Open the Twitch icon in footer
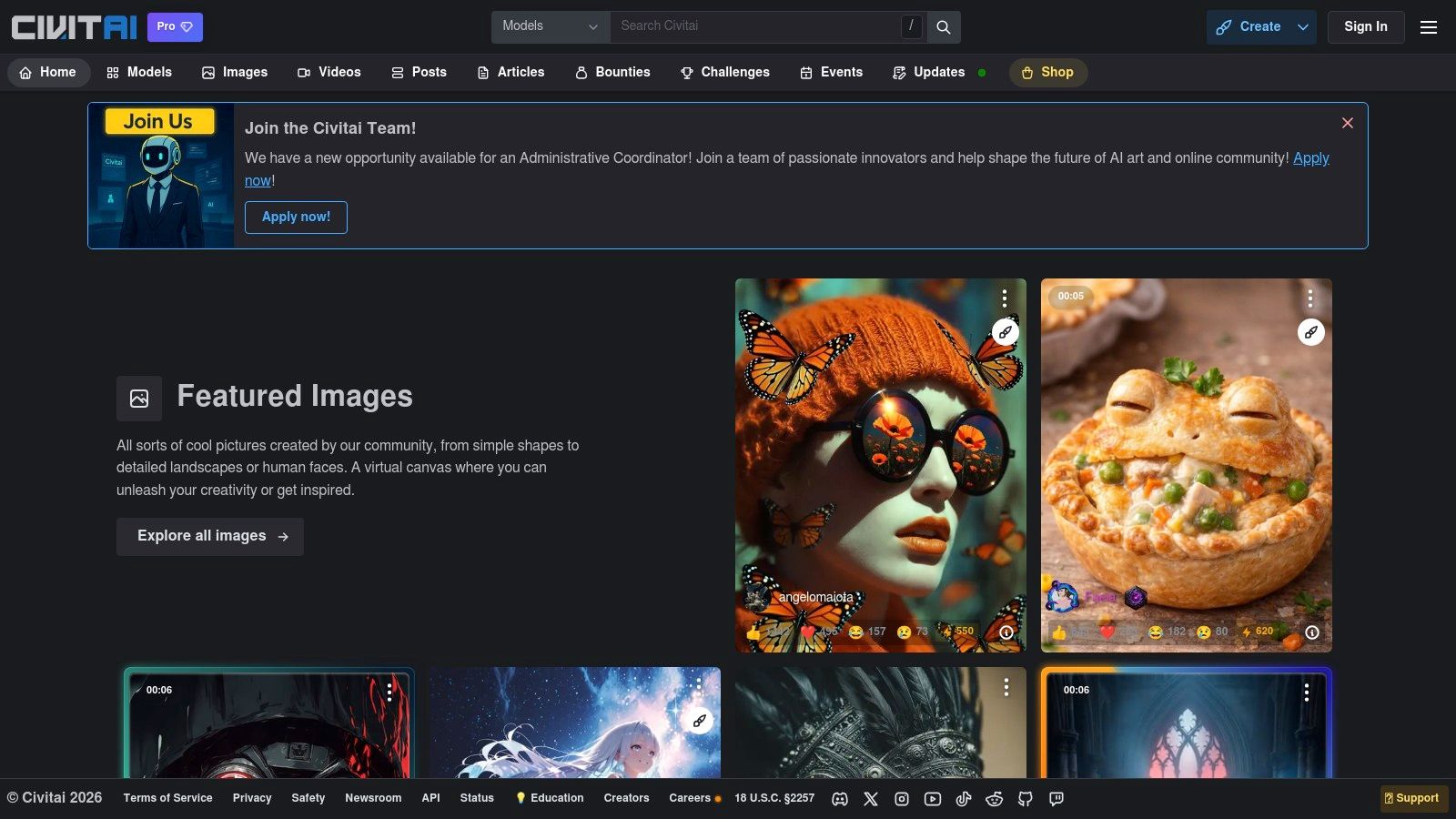Screen dimensions: 1456x819 tap(1057, 799)
